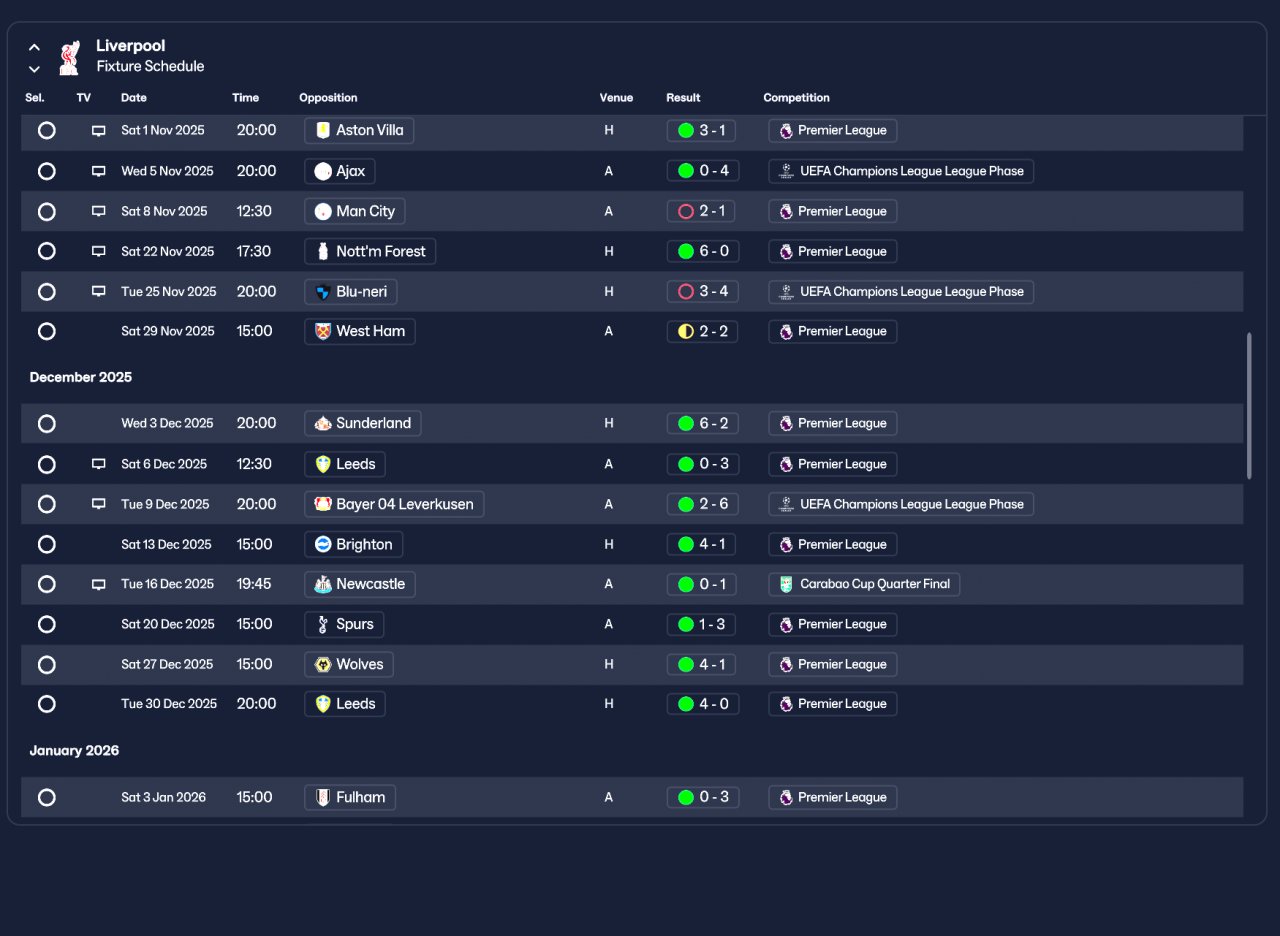Click TV icon for Blu-neri fixture
The image size is (1280, 936).
[x=98, y=292]
